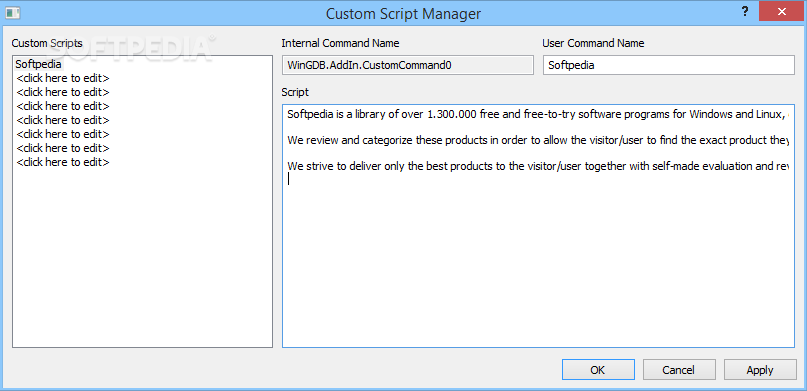Click the OK button
Viewport: 807px width, 391px height.
598,369
